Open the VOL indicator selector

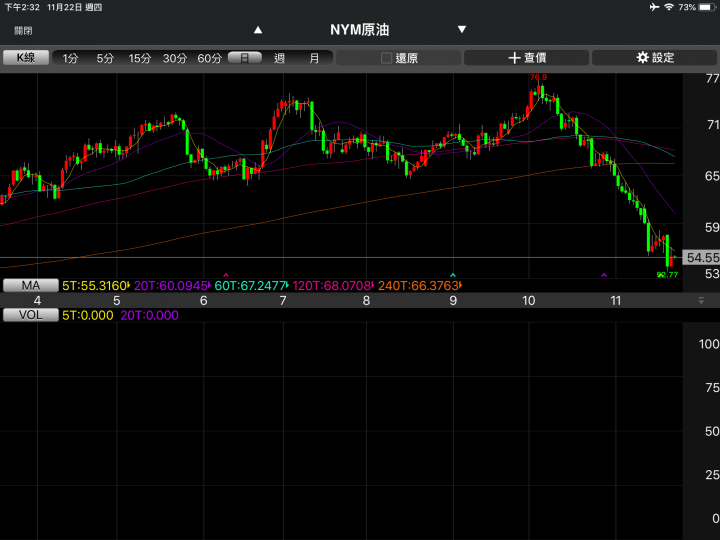tap(31, 315)
